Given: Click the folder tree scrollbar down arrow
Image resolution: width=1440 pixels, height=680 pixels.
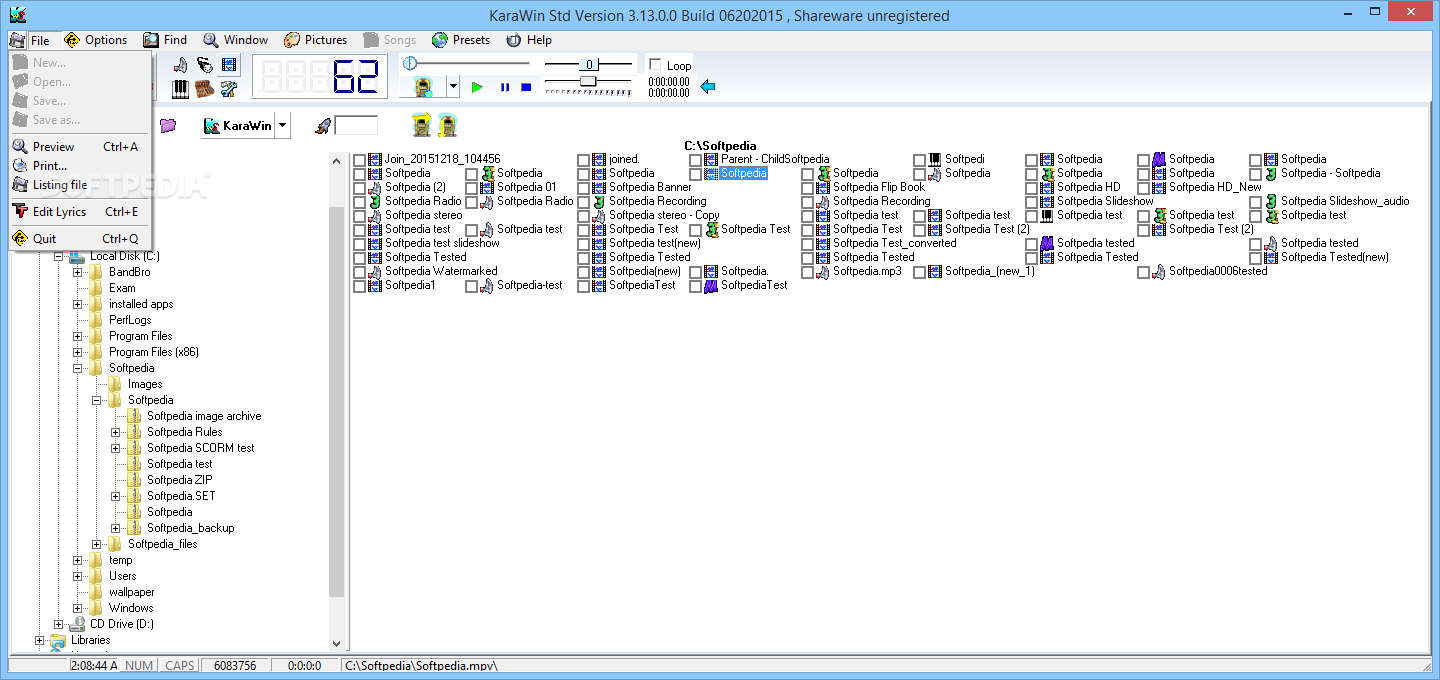Looking at the screenshot, I should click(336, 644).
